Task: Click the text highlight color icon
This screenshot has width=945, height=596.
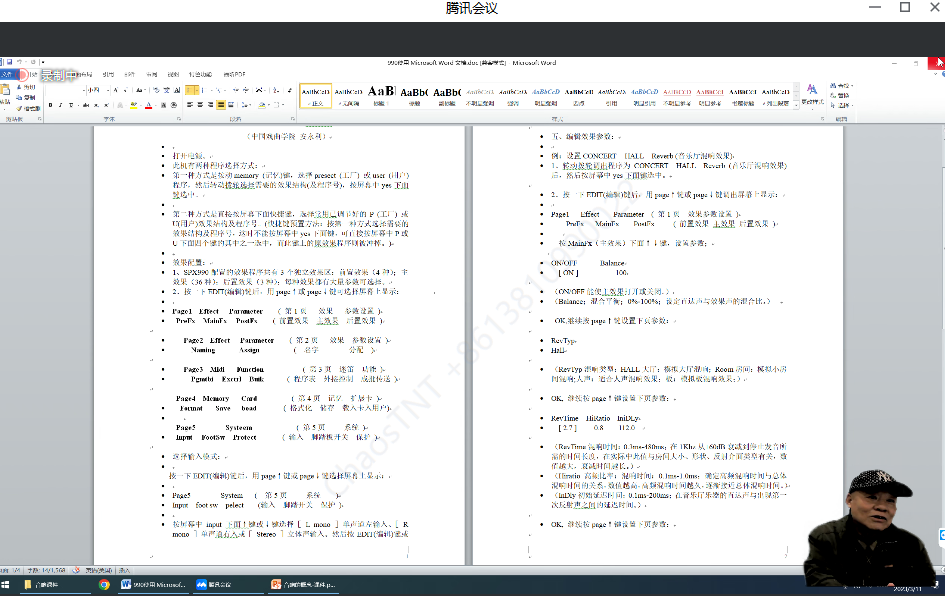Action: (133, 105)
